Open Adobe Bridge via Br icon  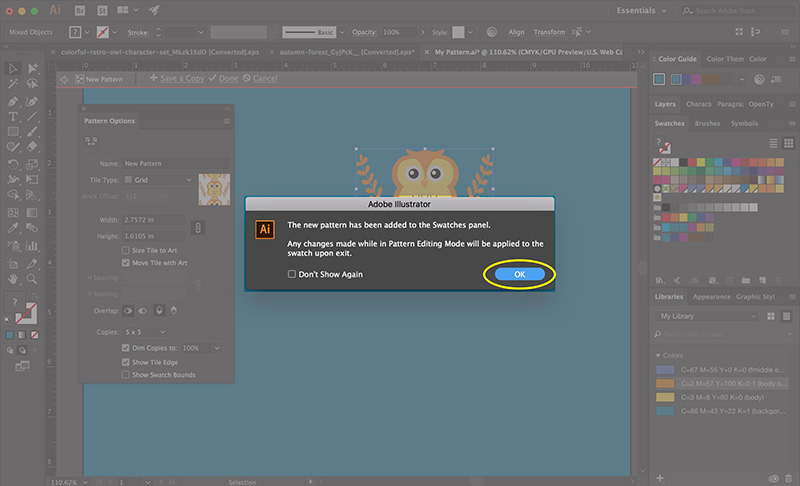pyautogui.click(x=80, y=10)
